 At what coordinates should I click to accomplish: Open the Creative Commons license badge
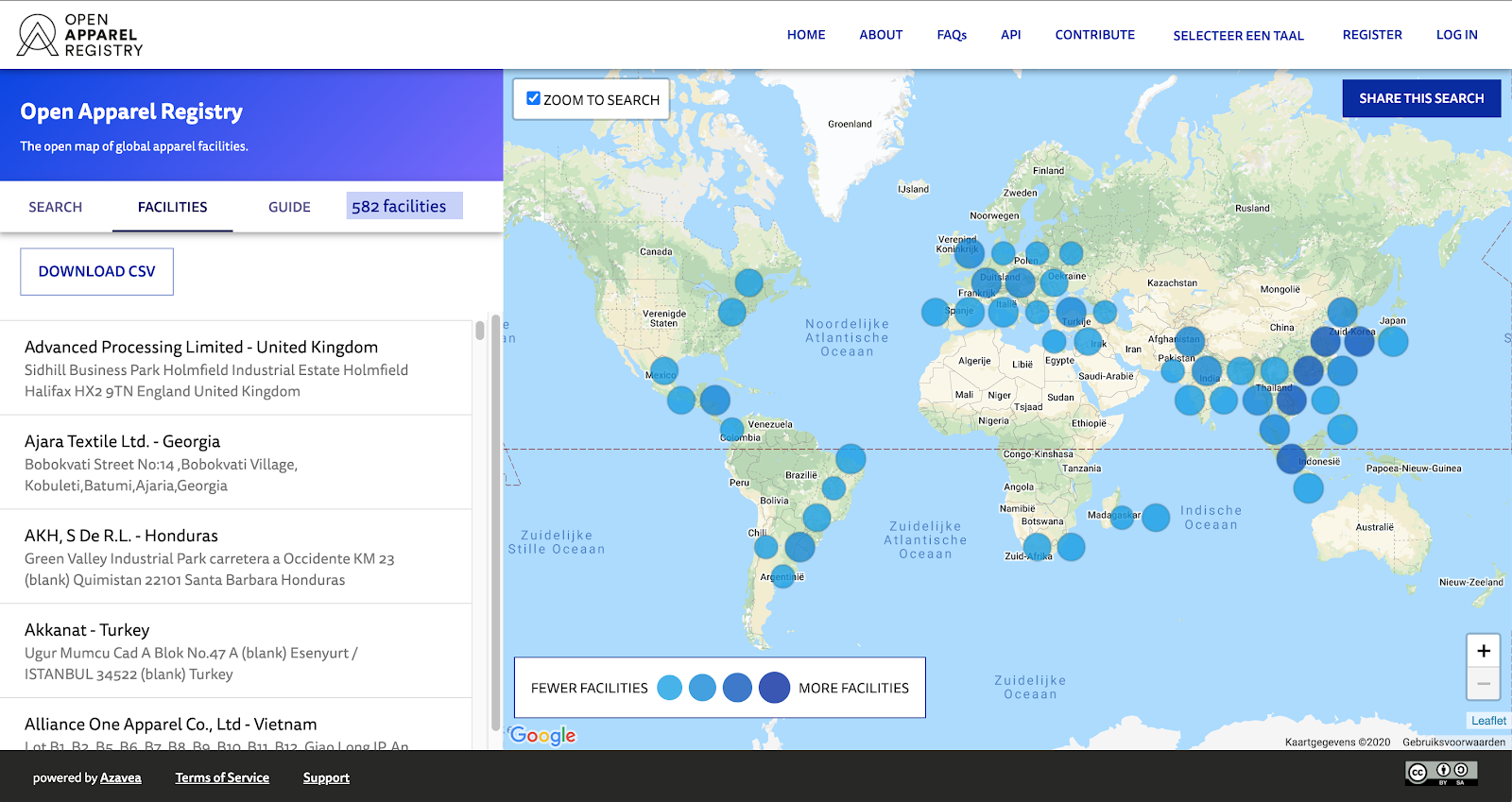(1441, 774)
